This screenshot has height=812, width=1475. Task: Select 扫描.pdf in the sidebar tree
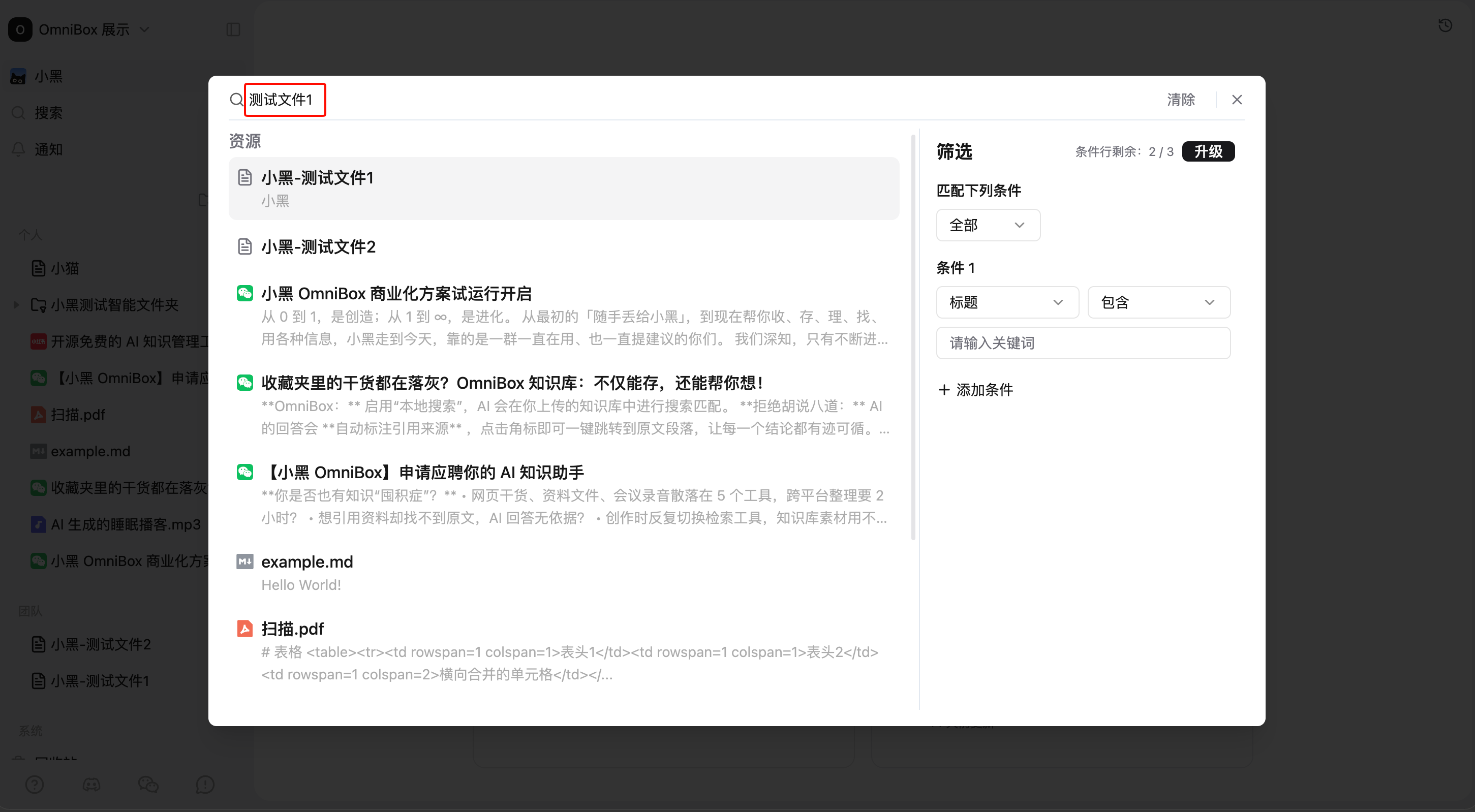(78, 415)
